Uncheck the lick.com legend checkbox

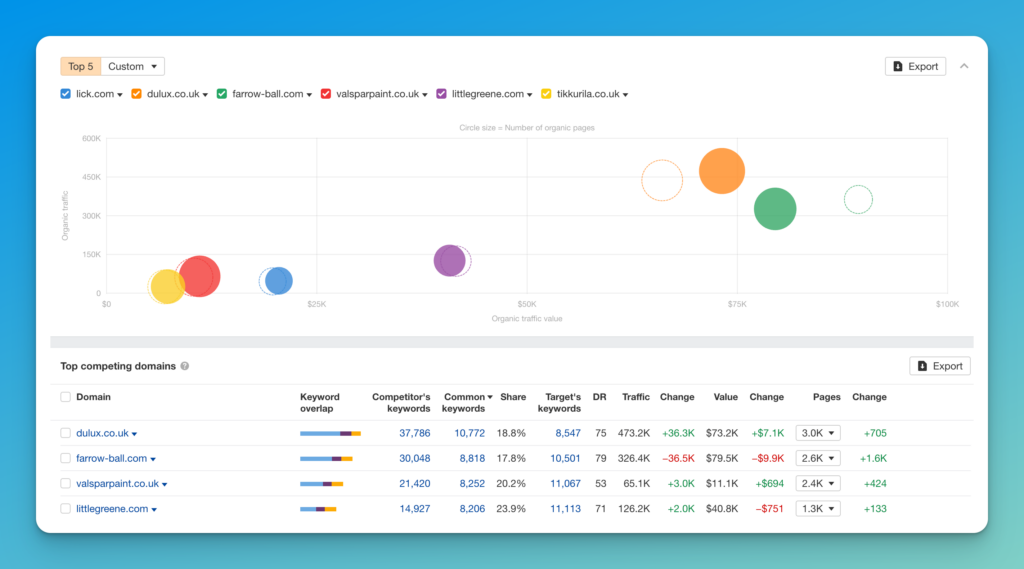coord(65,94)
